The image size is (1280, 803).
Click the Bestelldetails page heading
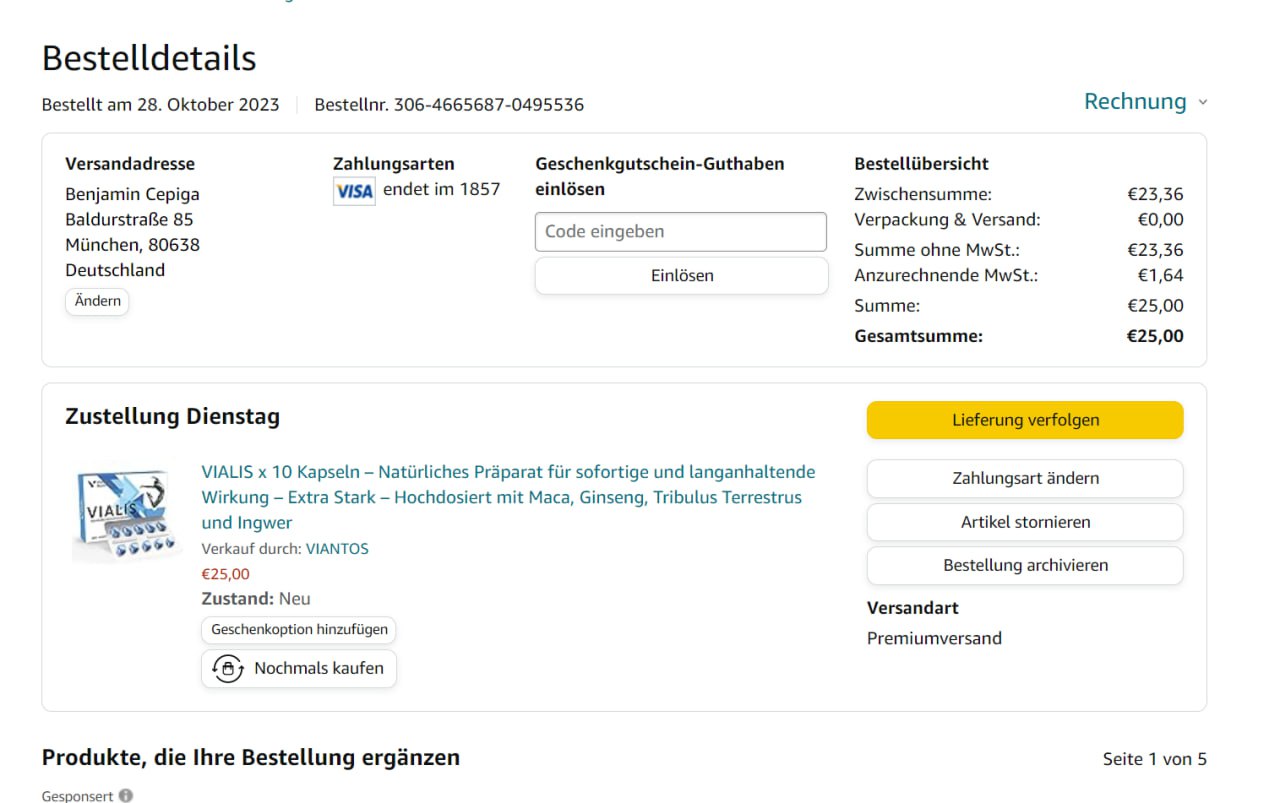(149, 58)
